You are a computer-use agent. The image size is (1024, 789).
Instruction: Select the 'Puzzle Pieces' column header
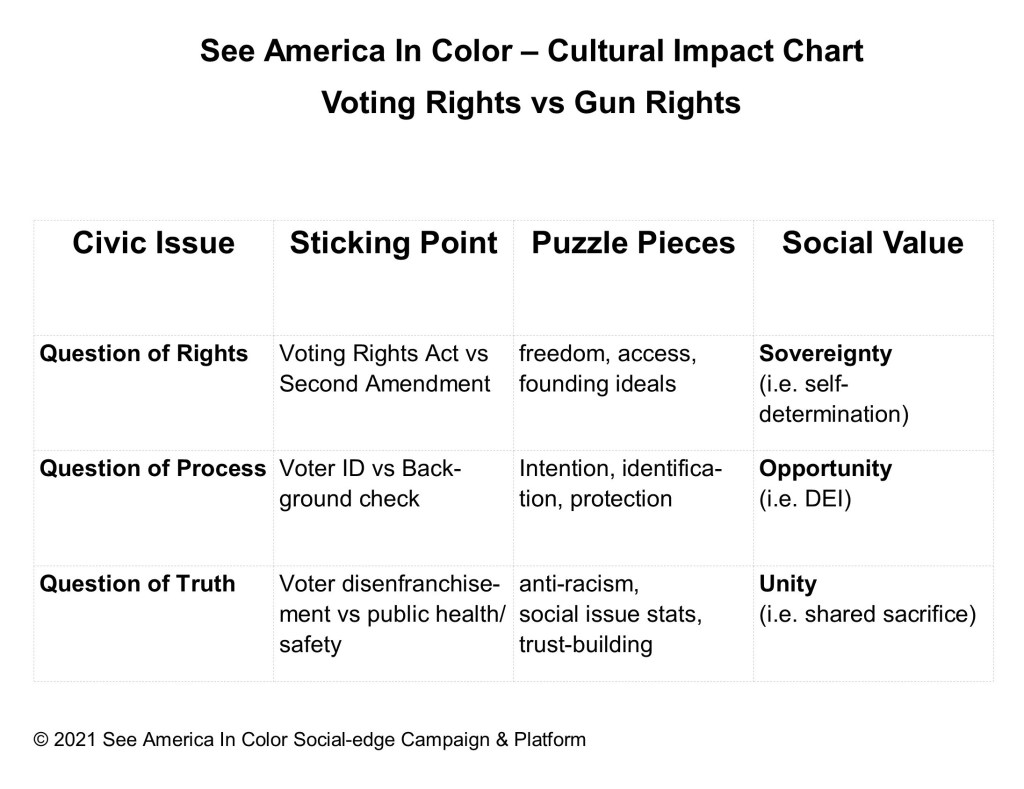point(633,243)
